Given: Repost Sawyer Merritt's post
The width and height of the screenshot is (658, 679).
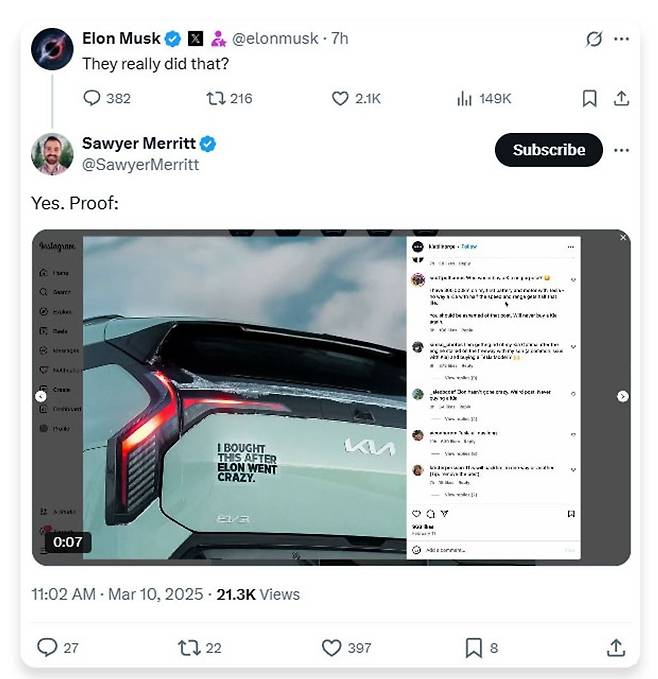Looking at the screenshot, I should (x=187, y=648).
